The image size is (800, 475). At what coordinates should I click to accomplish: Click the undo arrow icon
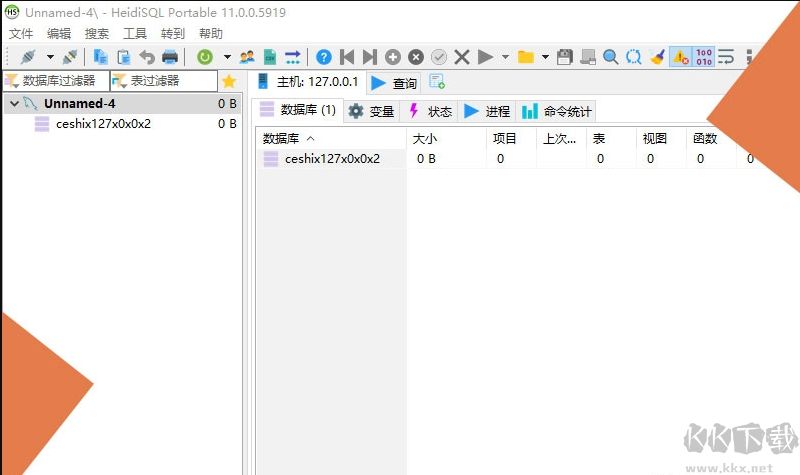[x=147, y=57]
